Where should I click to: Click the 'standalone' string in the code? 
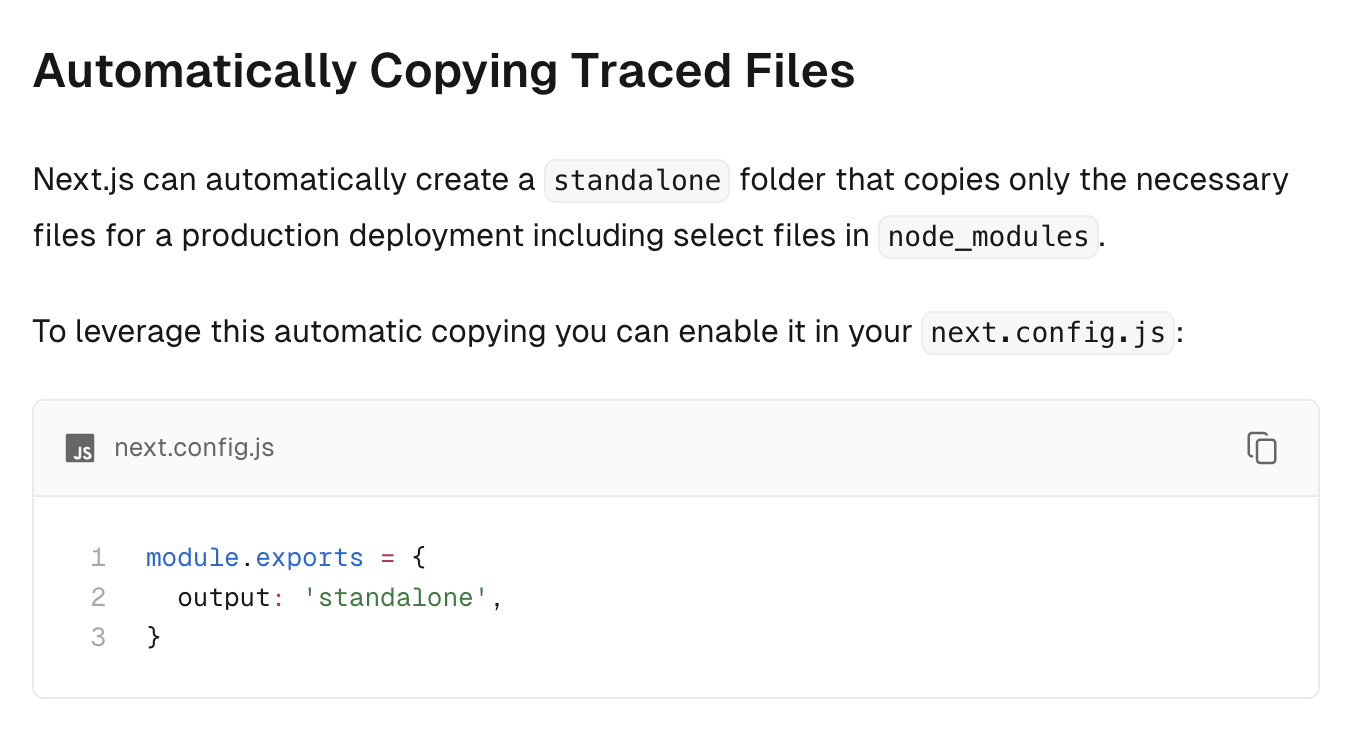[396, 597]
